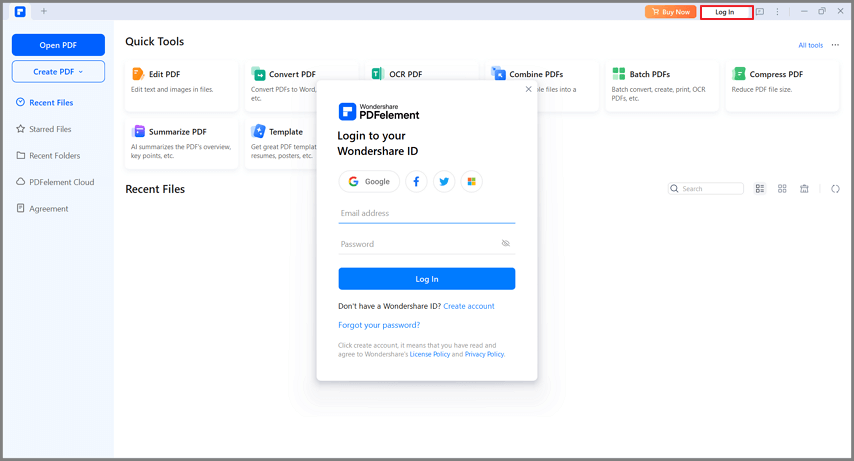Open Recent Folders in sidebar
Image resolution: width=854 pixels, height=461 pixels.
point(54,156)
